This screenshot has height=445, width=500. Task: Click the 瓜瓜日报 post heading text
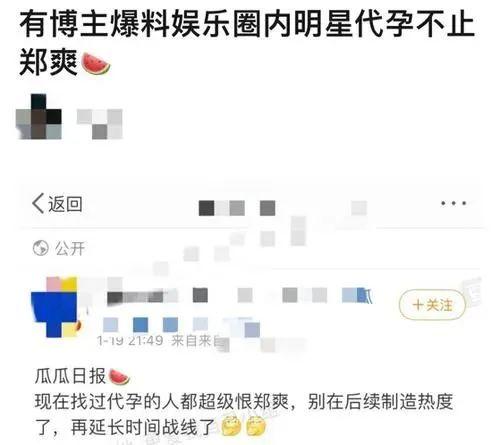70,376
